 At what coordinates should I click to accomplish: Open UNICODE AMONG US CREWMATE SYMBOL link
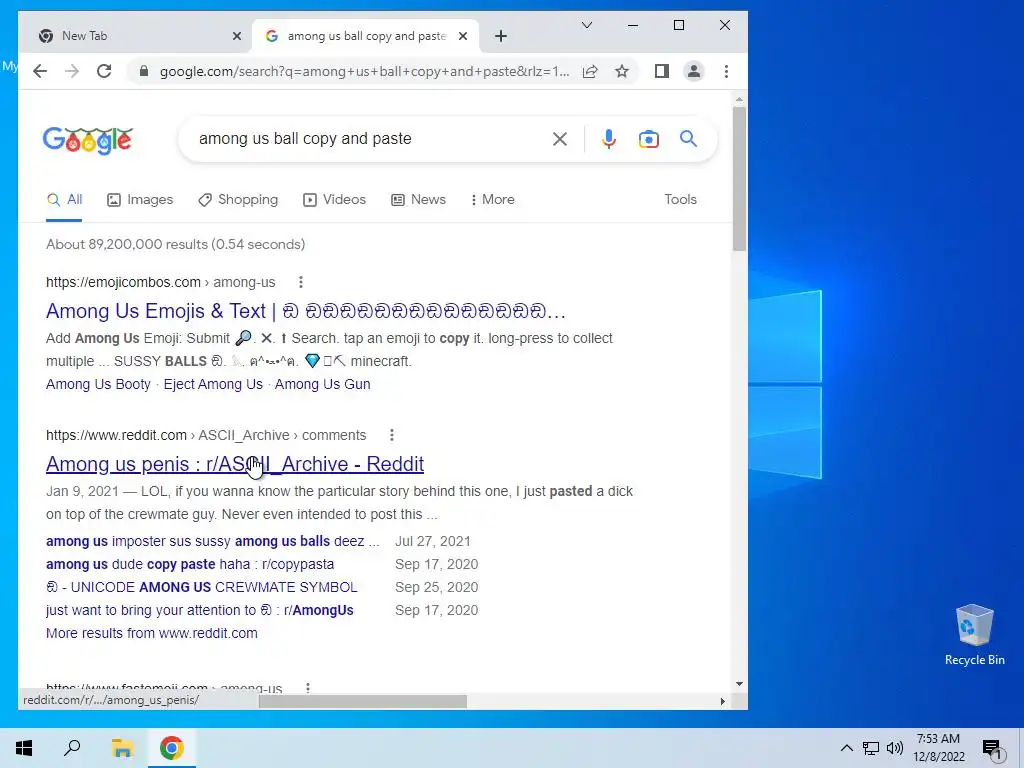click(202, 587)
